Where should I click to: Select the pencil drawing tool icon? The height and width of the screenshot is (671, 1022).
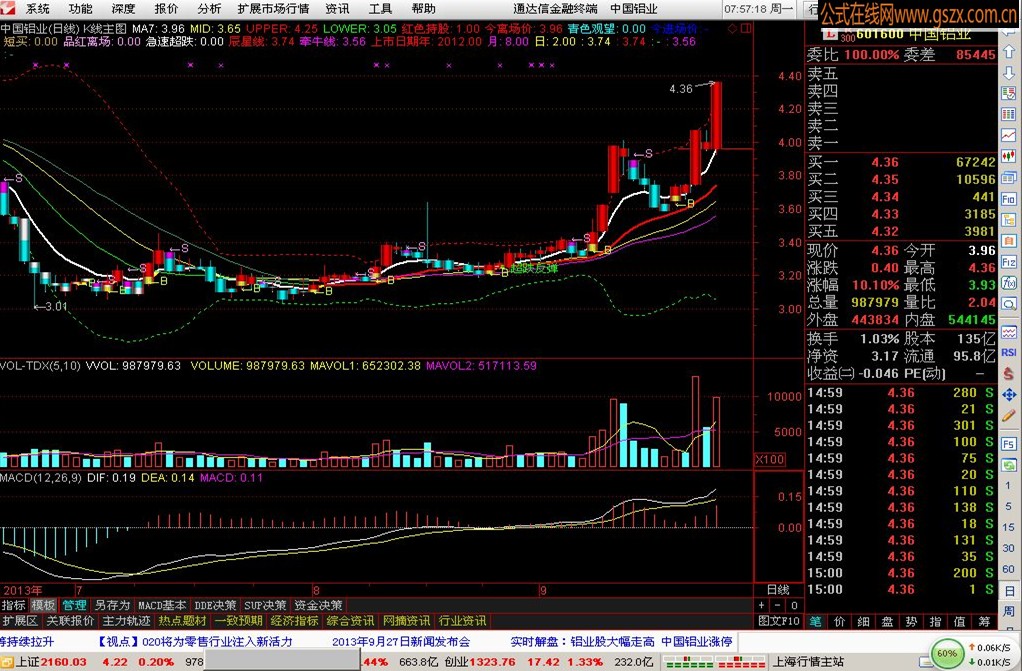[x=1008, y=415]
